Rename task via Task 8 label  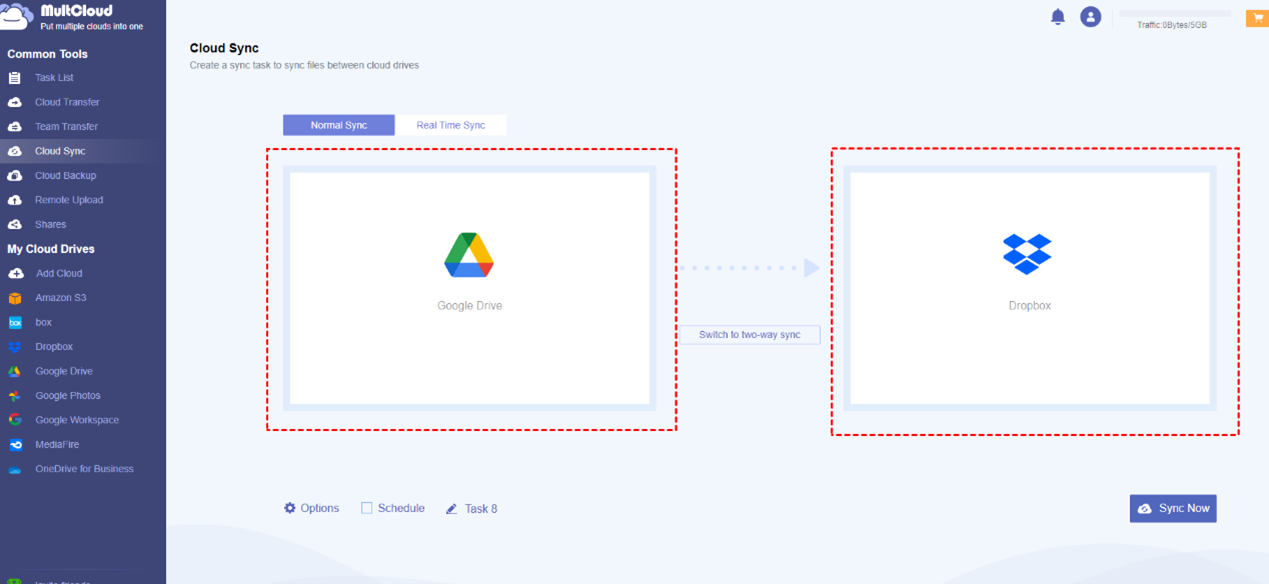(481, 509)
